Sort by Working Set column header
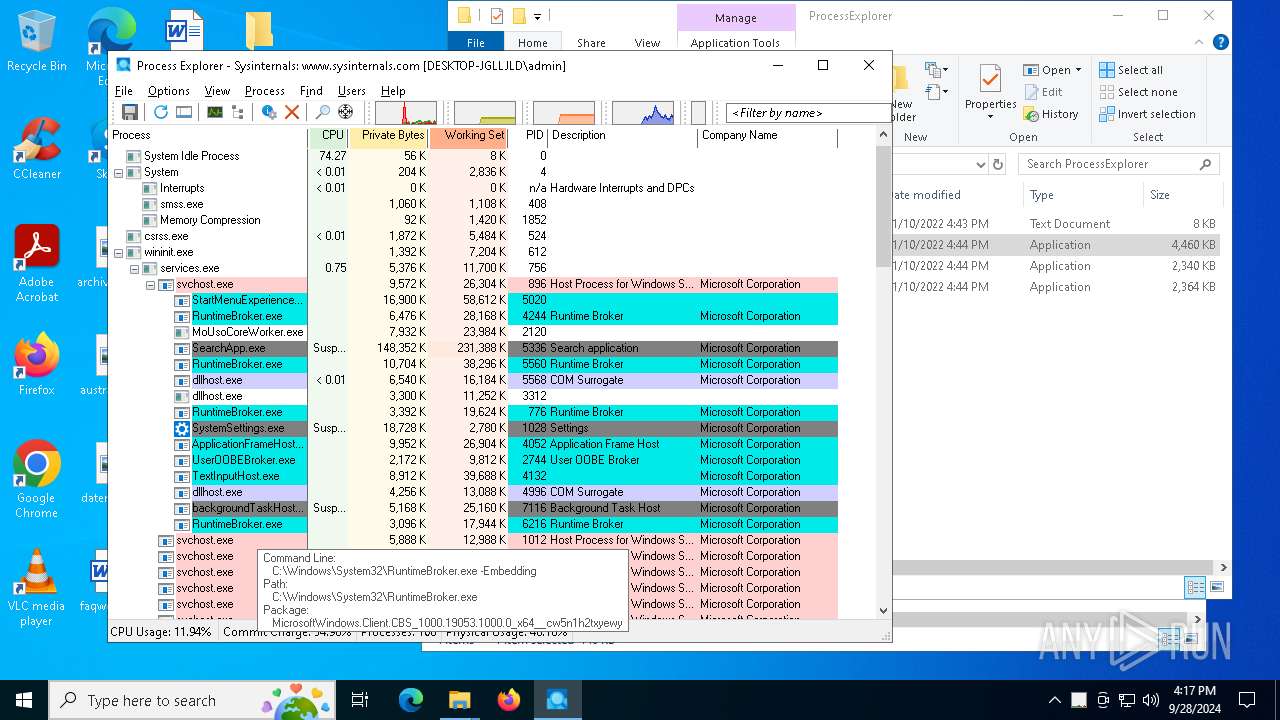The height and width of the screenshot is (720, 1280). click(x=469, y=135)
